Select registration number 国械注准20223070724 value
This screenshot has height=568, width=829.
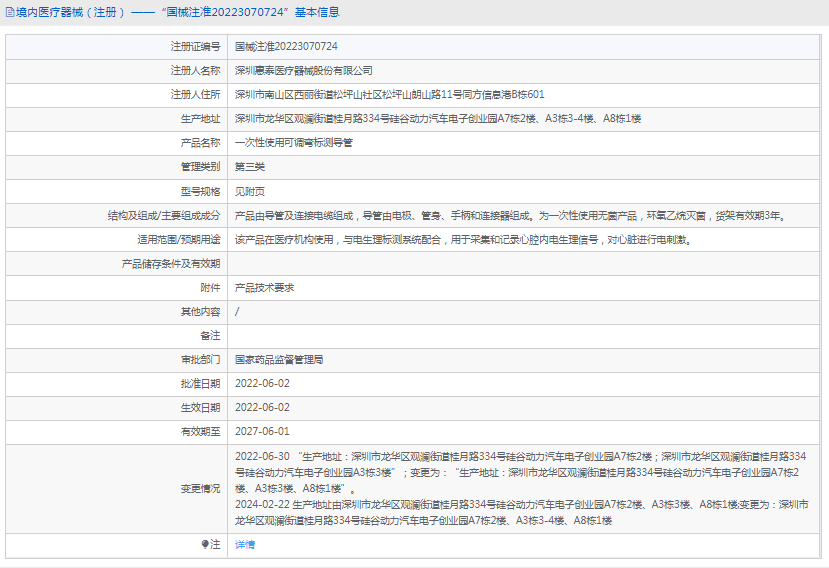(286, 47)
